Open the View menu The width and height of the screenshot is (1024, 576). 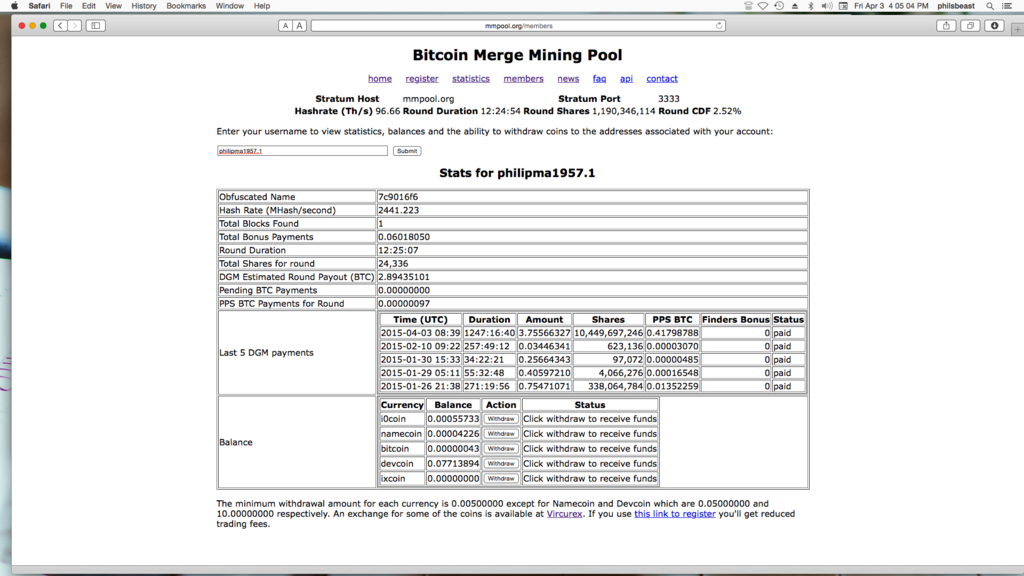pos(113,6)
